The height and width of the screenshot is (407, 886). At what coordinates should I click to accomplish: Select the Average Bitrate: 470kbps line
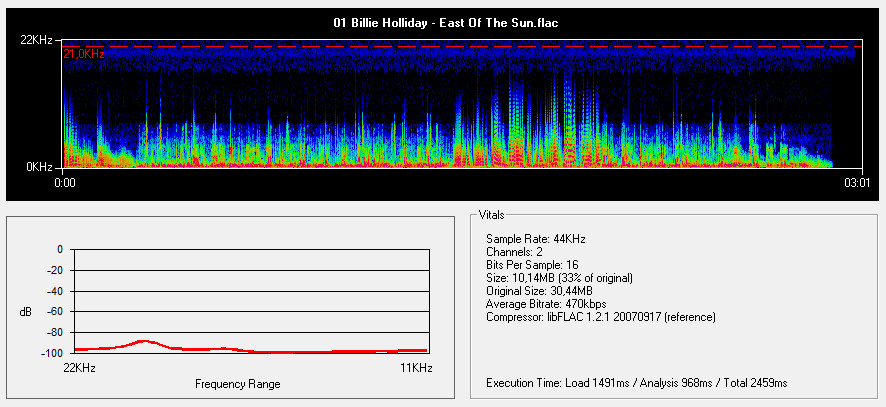click(545, 303)
